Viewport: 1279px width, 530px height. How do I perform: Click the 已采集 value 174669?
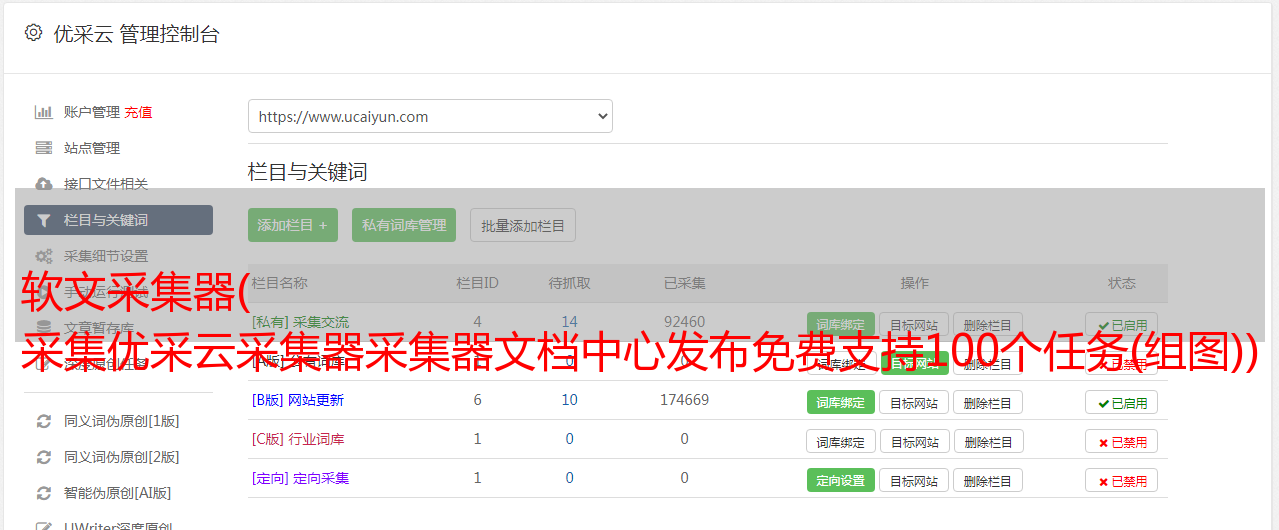(684, 400)
